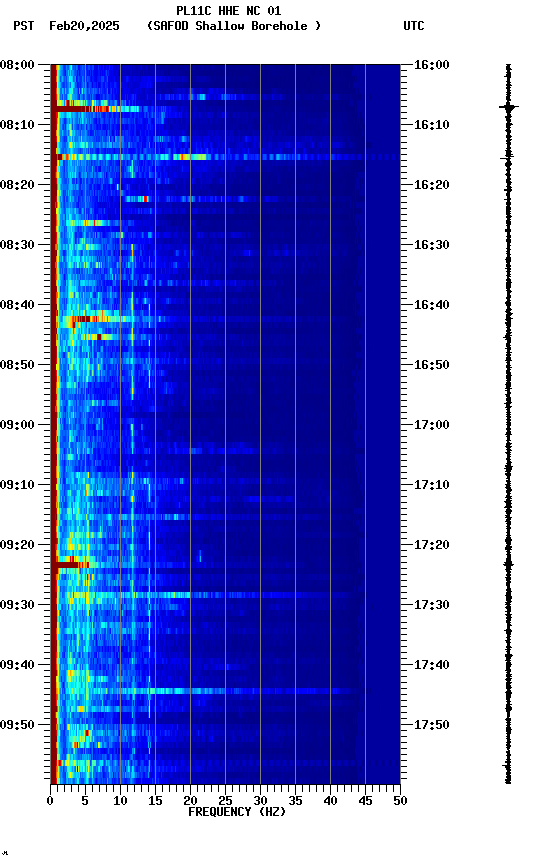This screenshot has height=864, width=552.
Task: Click the 25 Hz frequency tick label
Action: [225, 801]
